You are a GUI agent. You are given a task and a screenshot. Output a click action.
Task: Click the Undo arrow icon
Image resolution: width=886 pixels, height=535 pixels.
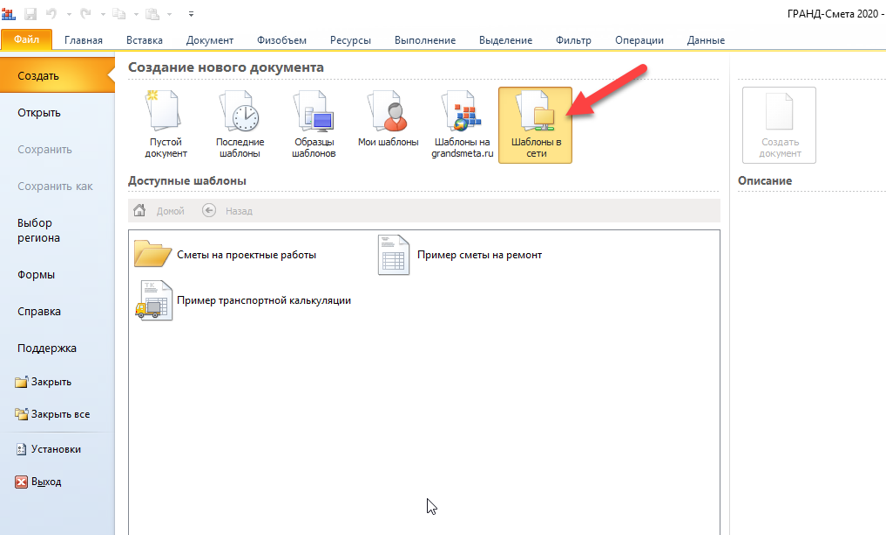click(x=51, y=14)
